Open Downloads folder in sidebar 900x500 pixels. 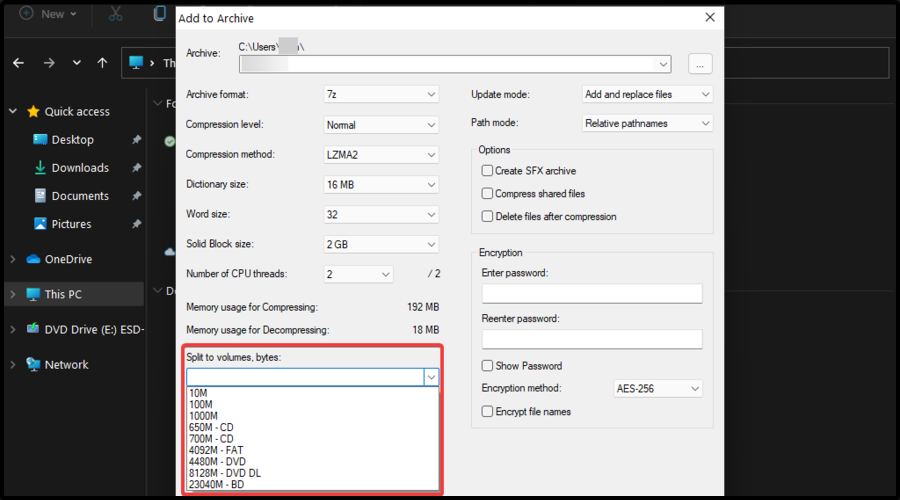[80, 168]
